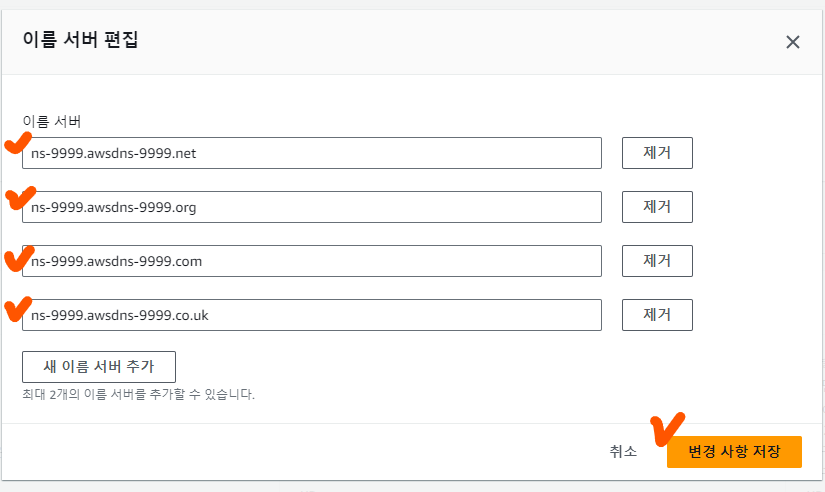Viewport: 825px width, 492px height.
Task: Remove the .net name server with 제거
Action: [x=657, y=153]
